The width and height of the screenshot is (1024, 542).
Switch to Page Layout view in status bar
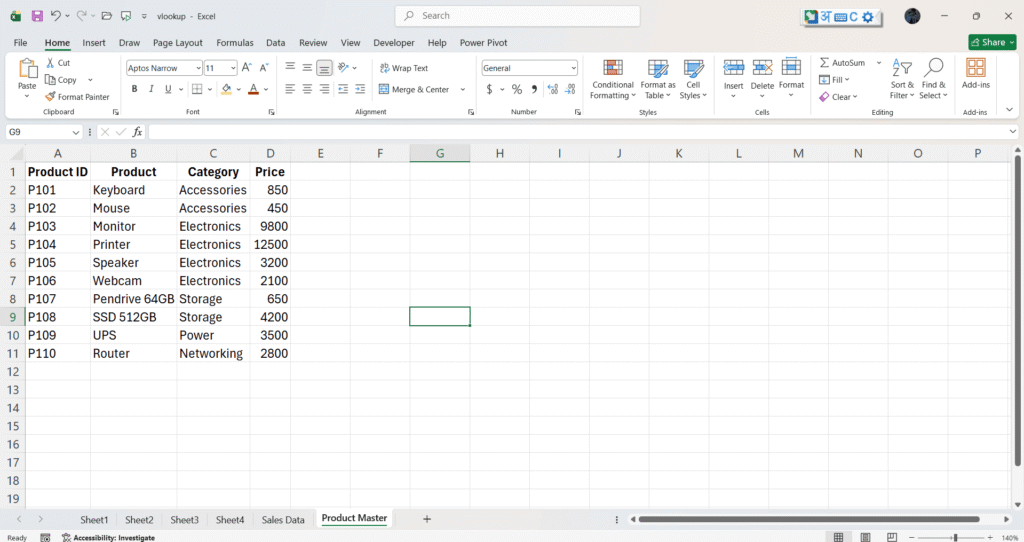point(865,537)
